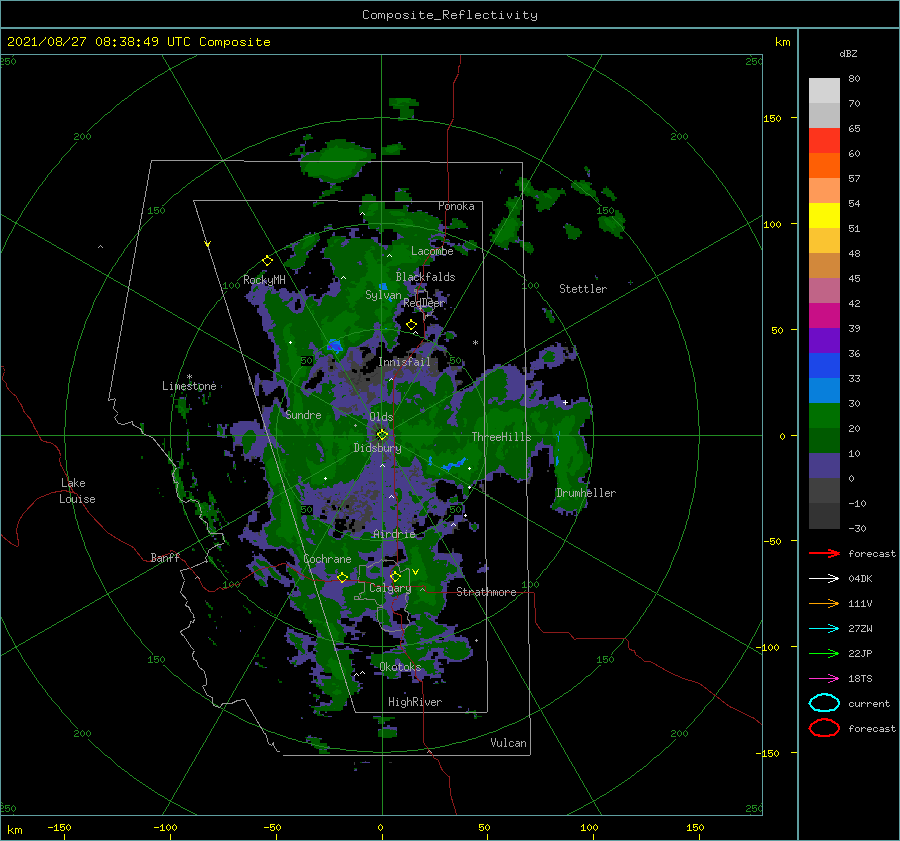Select the red 65 dBZ color swatch
The width and height of the screenshot is (900, 841).
824,140
